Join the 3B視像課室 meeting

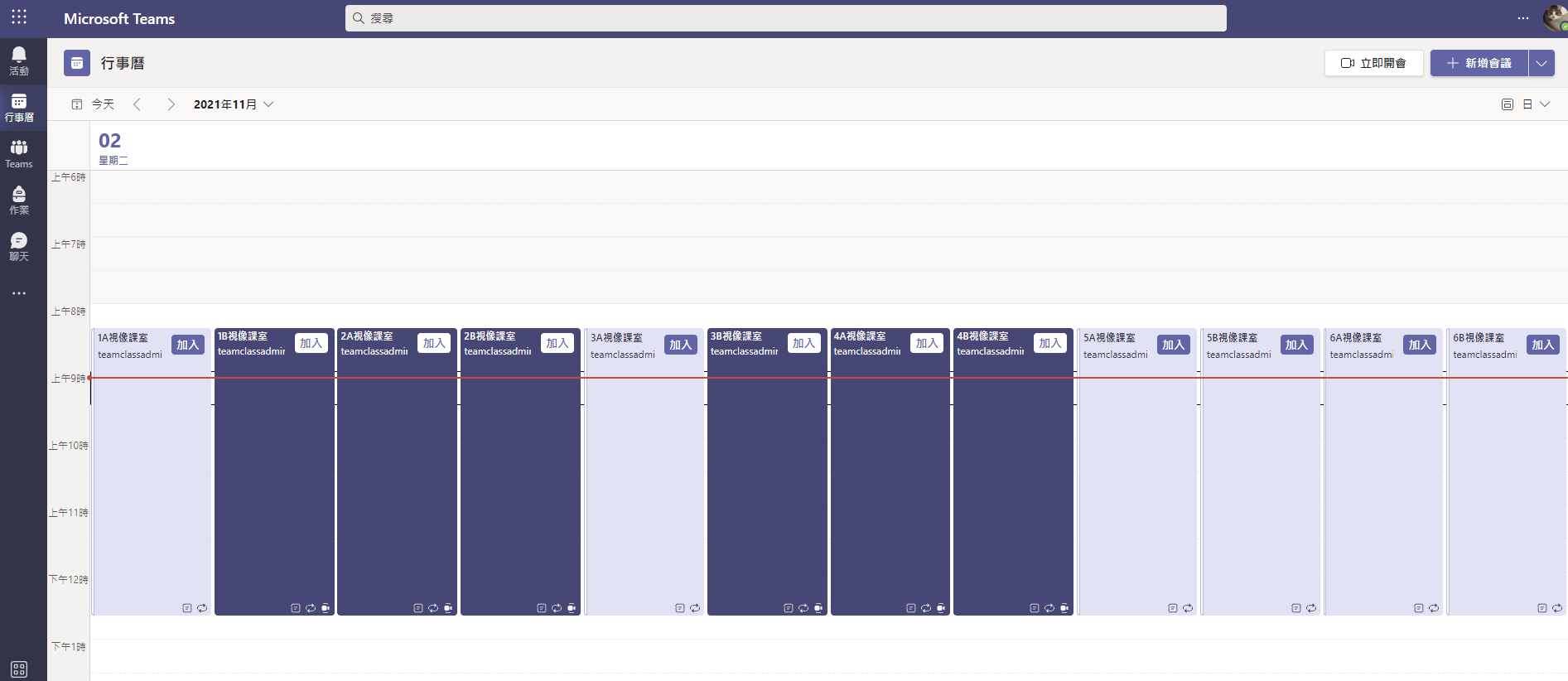click(x=803, y=343)
